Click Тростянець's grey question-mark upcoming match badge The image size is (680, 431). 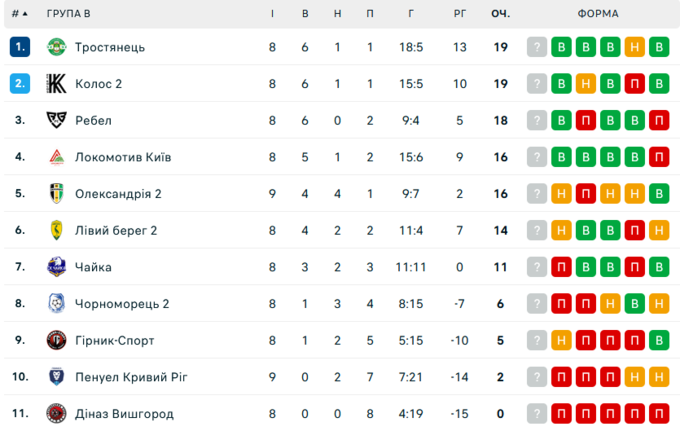click(537, 47)
